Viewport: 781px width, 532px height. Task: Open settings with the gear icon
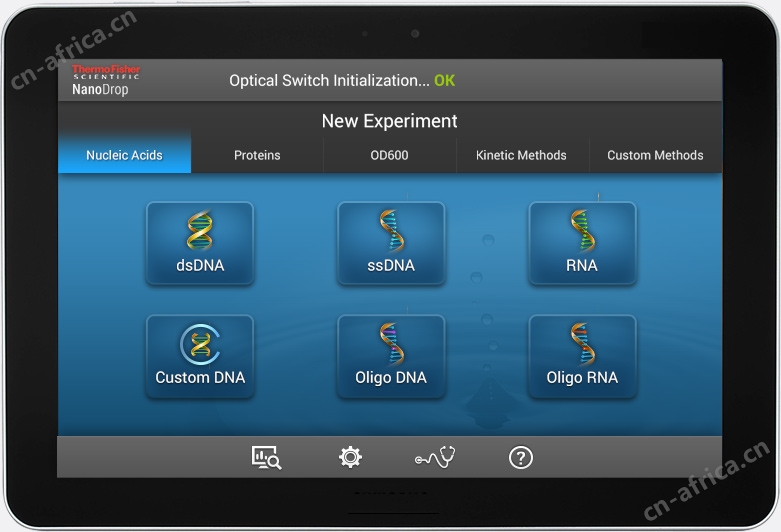(350, 457)
